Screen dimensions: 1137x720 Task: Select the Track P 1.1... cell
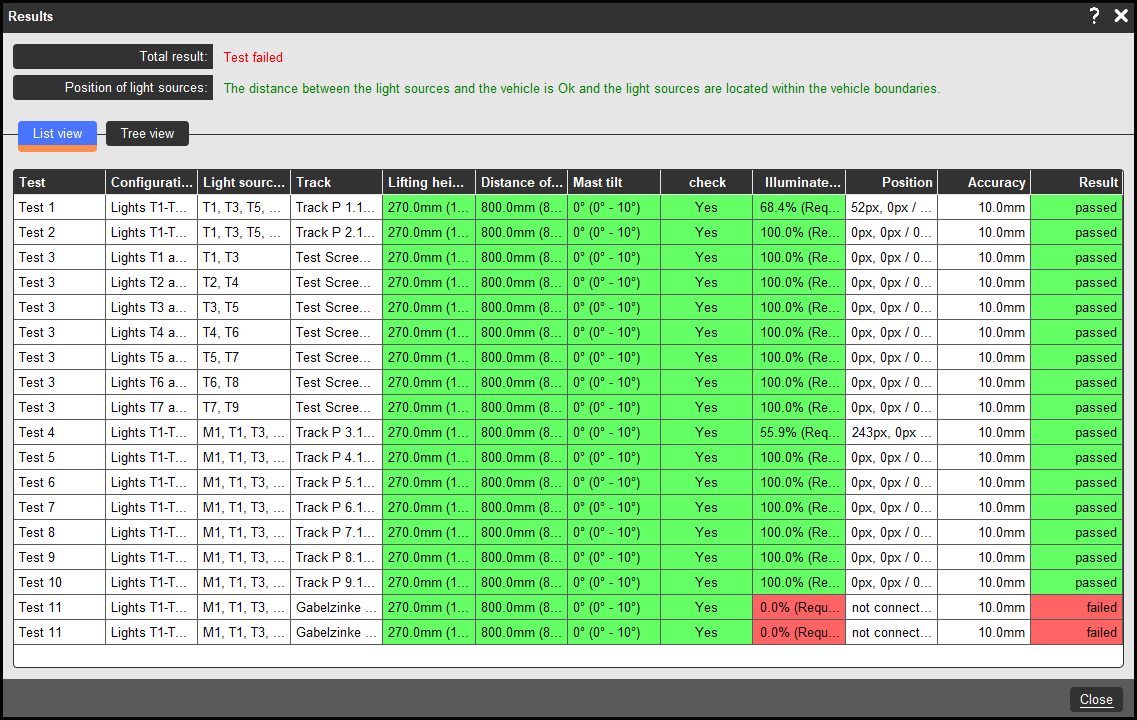(336, 207)
